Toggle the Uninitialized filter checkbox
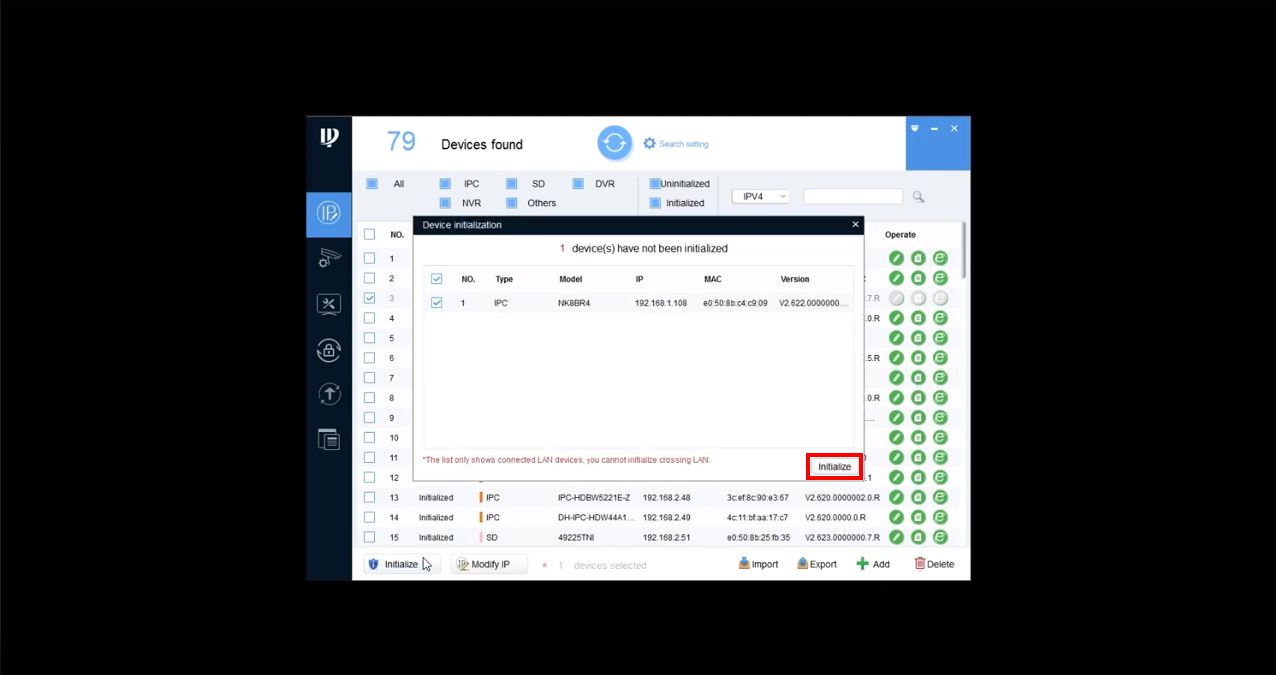Screen dimensions: 1276x675 (655, 184)
